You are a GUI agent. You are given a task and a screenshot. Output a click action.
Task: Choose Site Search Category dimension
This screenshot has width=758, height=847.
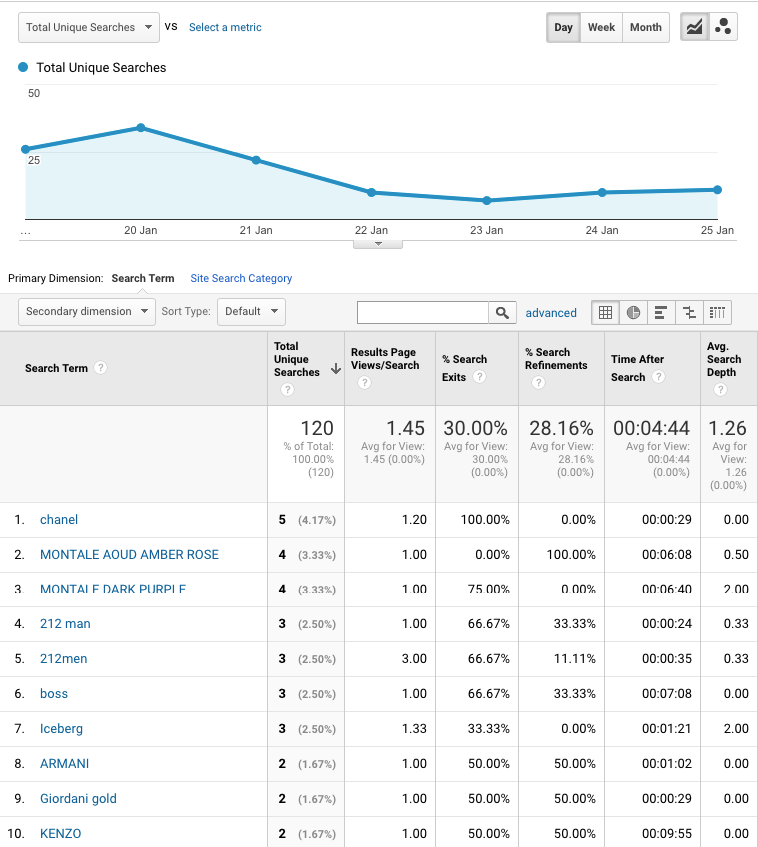[x=241, y=278]
